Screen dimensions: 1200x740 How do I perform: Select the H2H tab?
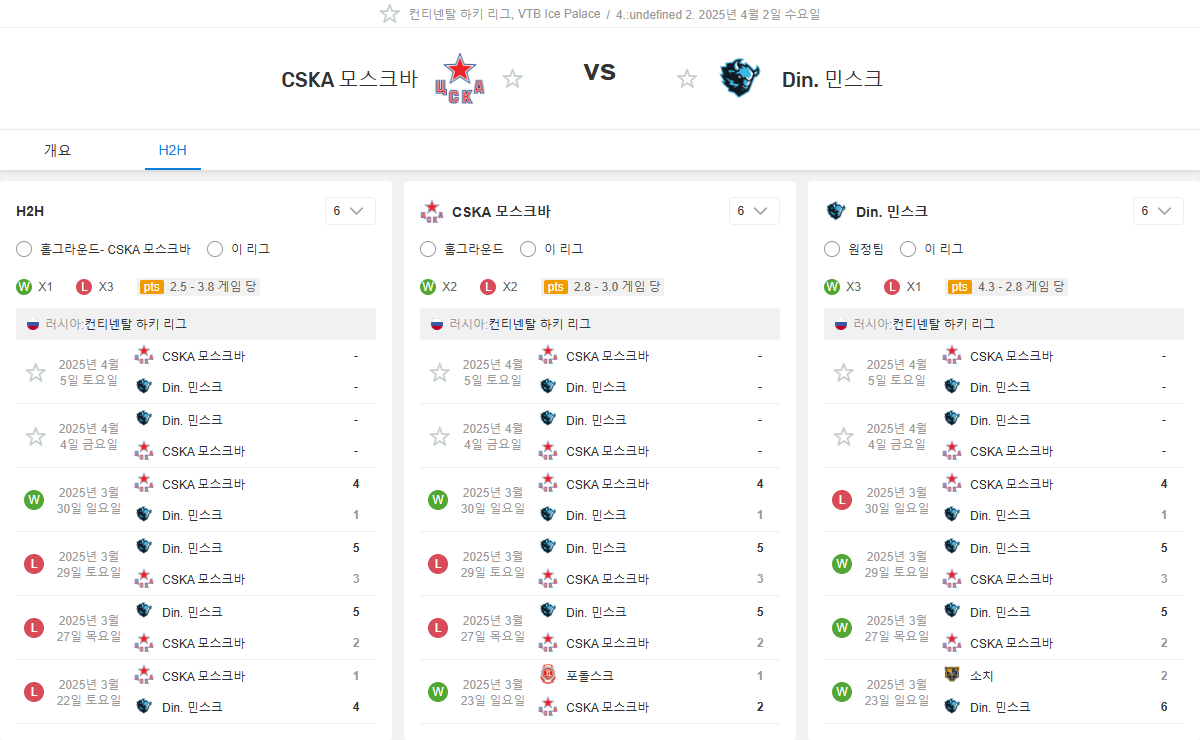[173, 151]
